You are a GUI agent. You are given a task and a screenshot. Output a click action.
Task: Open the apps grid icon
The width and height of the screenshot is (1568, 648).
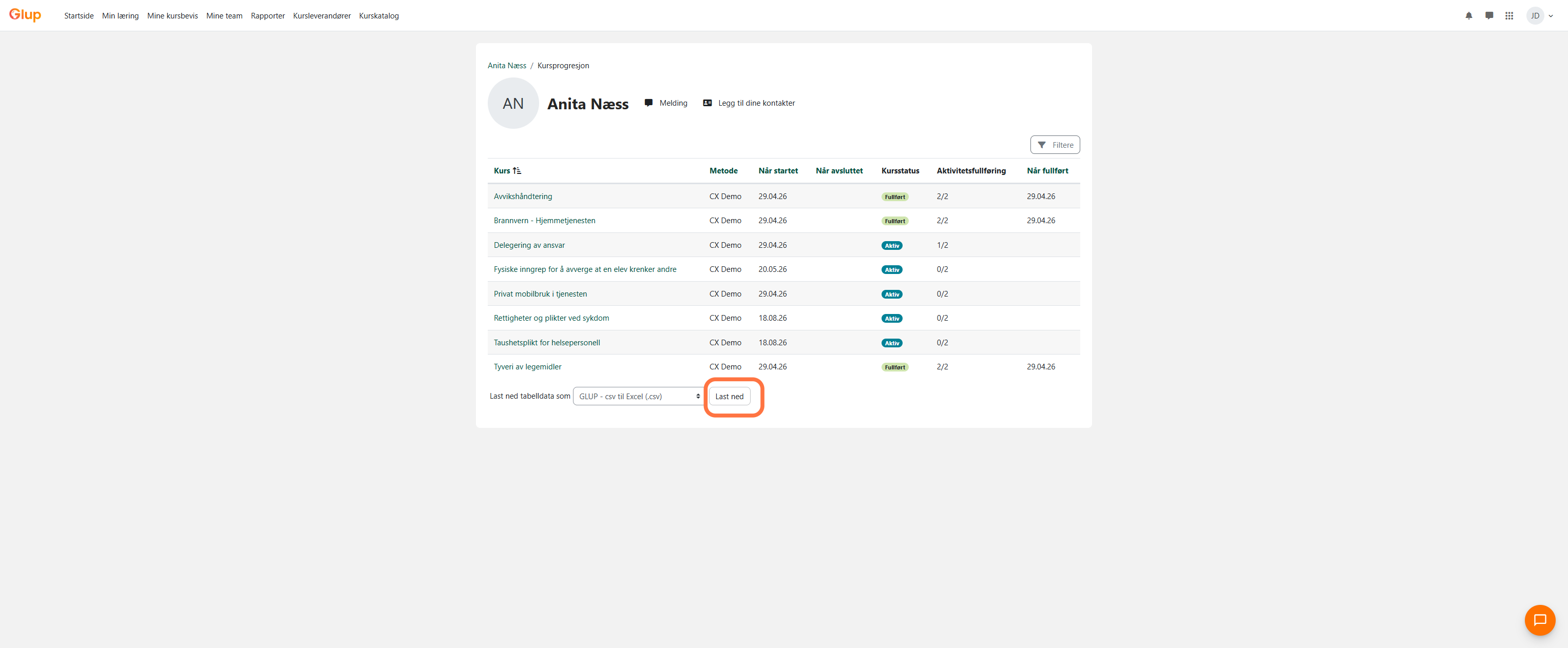1509,16
